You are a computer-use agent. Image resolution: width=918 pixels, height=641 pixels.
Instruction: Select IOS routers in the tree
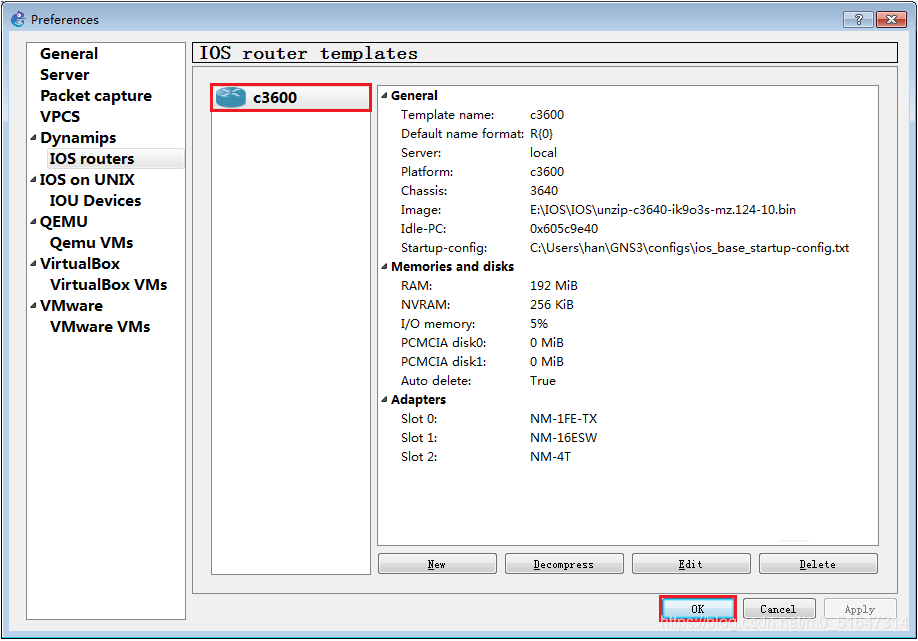pyautogui.click(x=92, y=159)
